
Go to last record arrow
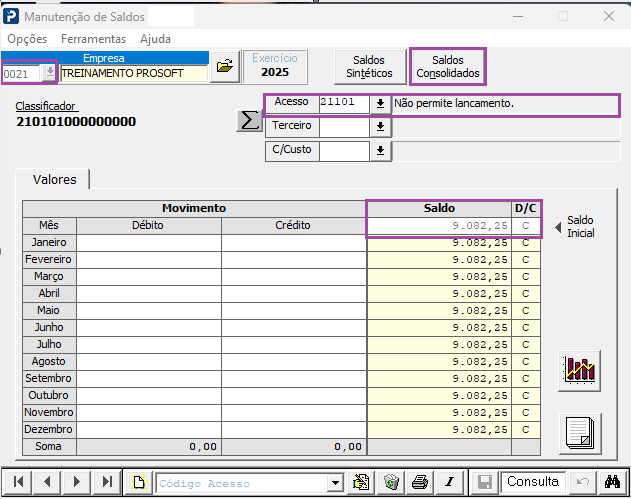(x=107, y=482)
